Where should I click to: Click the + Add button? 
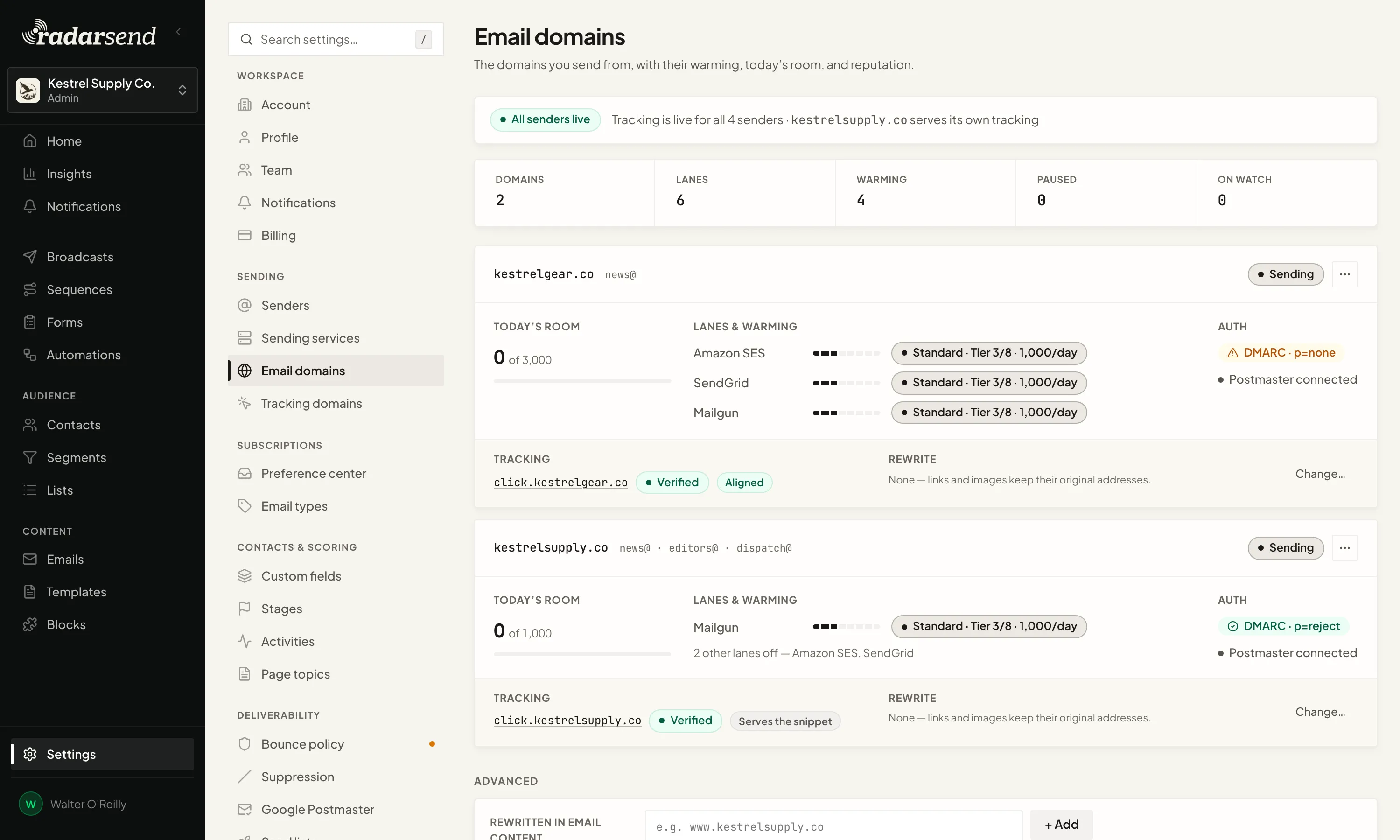point(1061,825)
